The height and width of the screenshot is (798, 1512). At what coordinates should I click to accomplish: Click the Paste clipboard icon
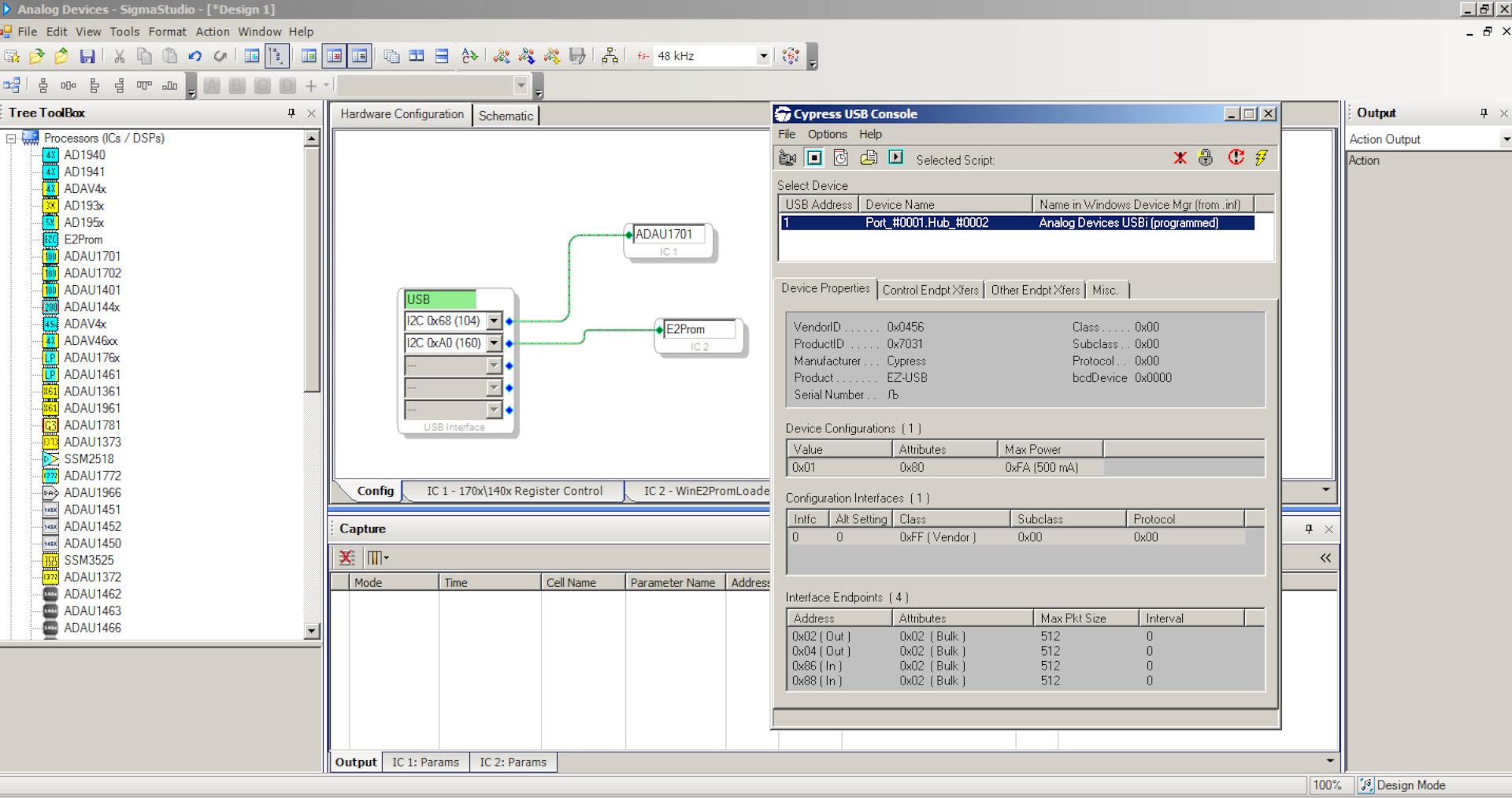pyautogui.click(x=169, y=56)
